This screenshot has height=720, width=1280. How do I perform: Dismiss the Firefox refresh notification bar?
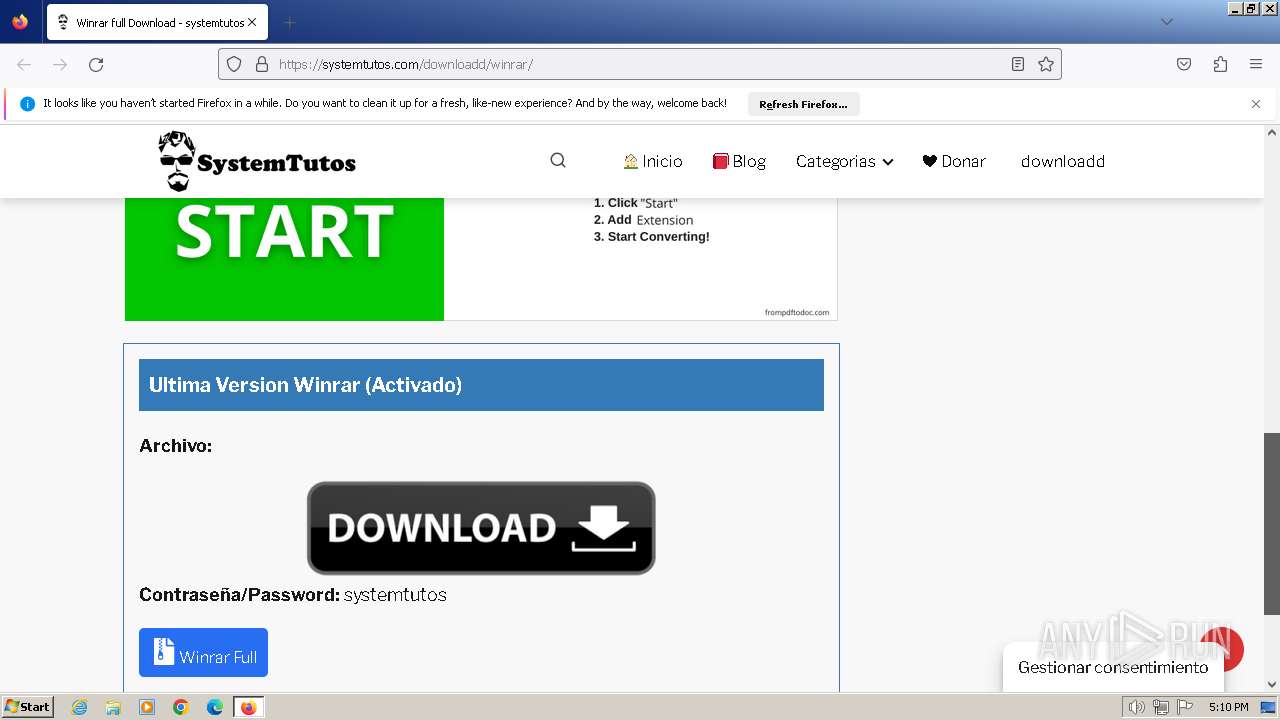click(x=1256, y=104)
